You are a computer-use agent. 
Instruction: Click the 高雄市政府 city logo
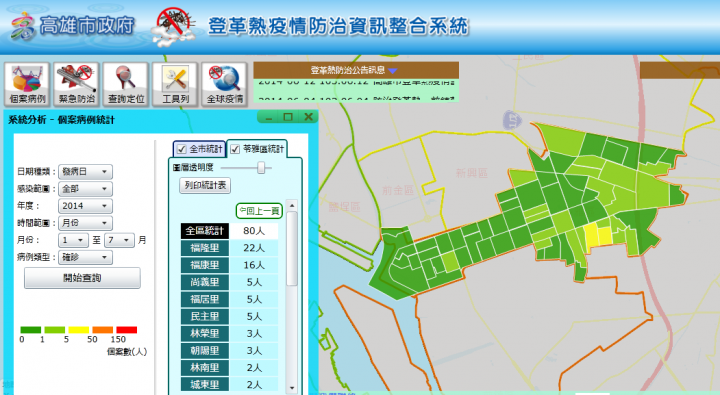tap(22, 26)
